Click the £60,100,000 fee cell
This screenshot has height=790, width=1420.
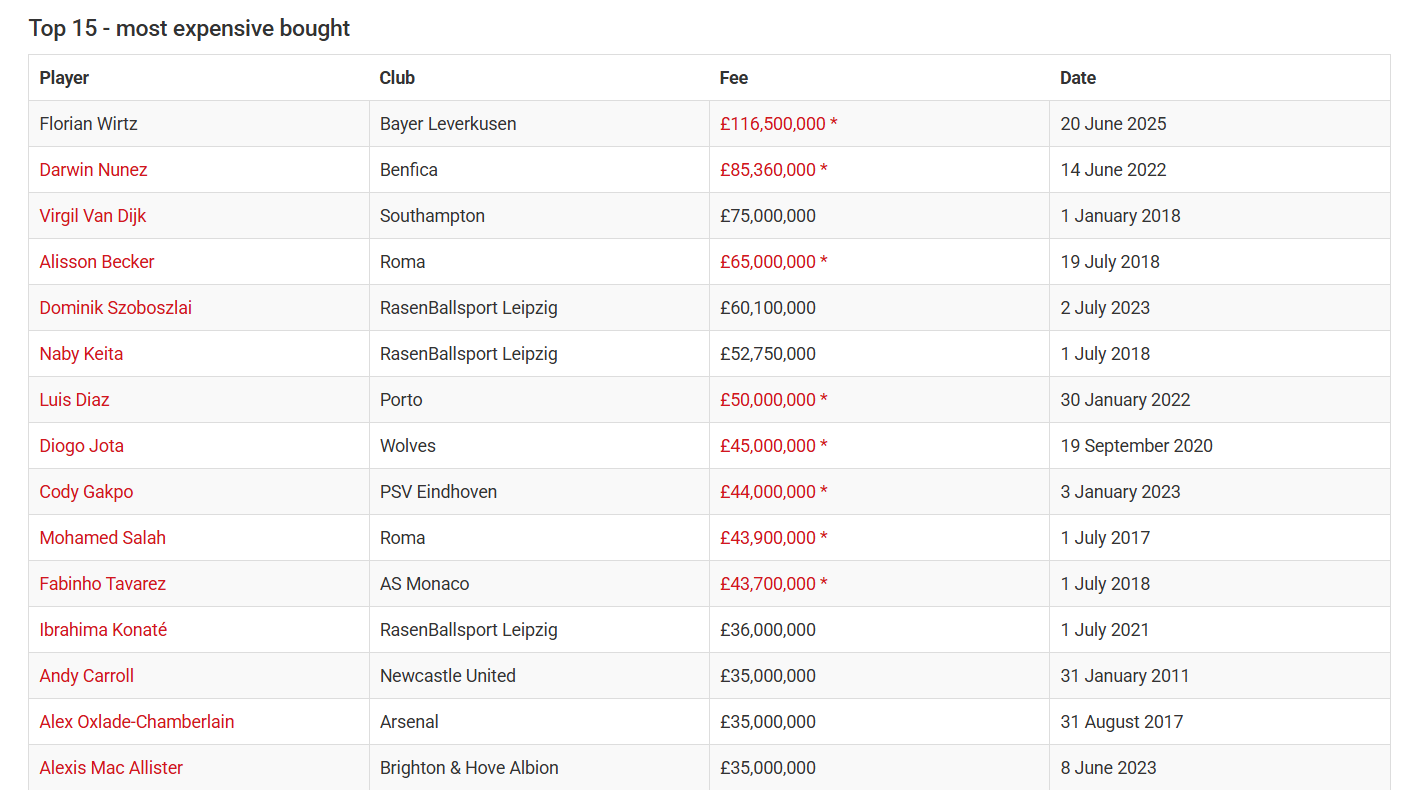tap(879, 308)
